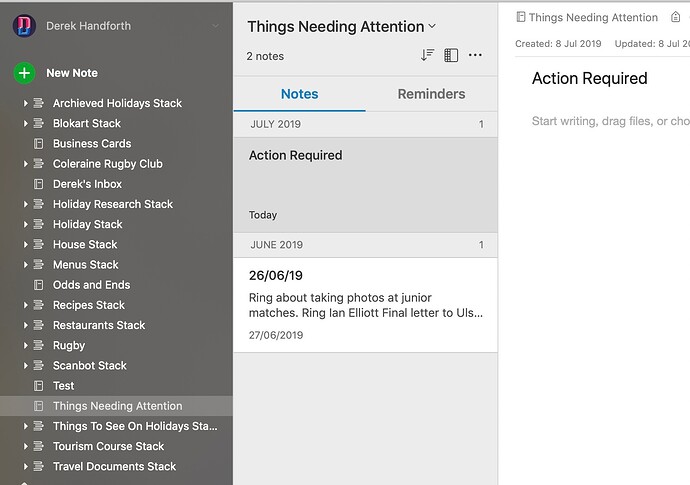
Task: Click the Menus Stack stack icon
Action: [x=39, y=265]
